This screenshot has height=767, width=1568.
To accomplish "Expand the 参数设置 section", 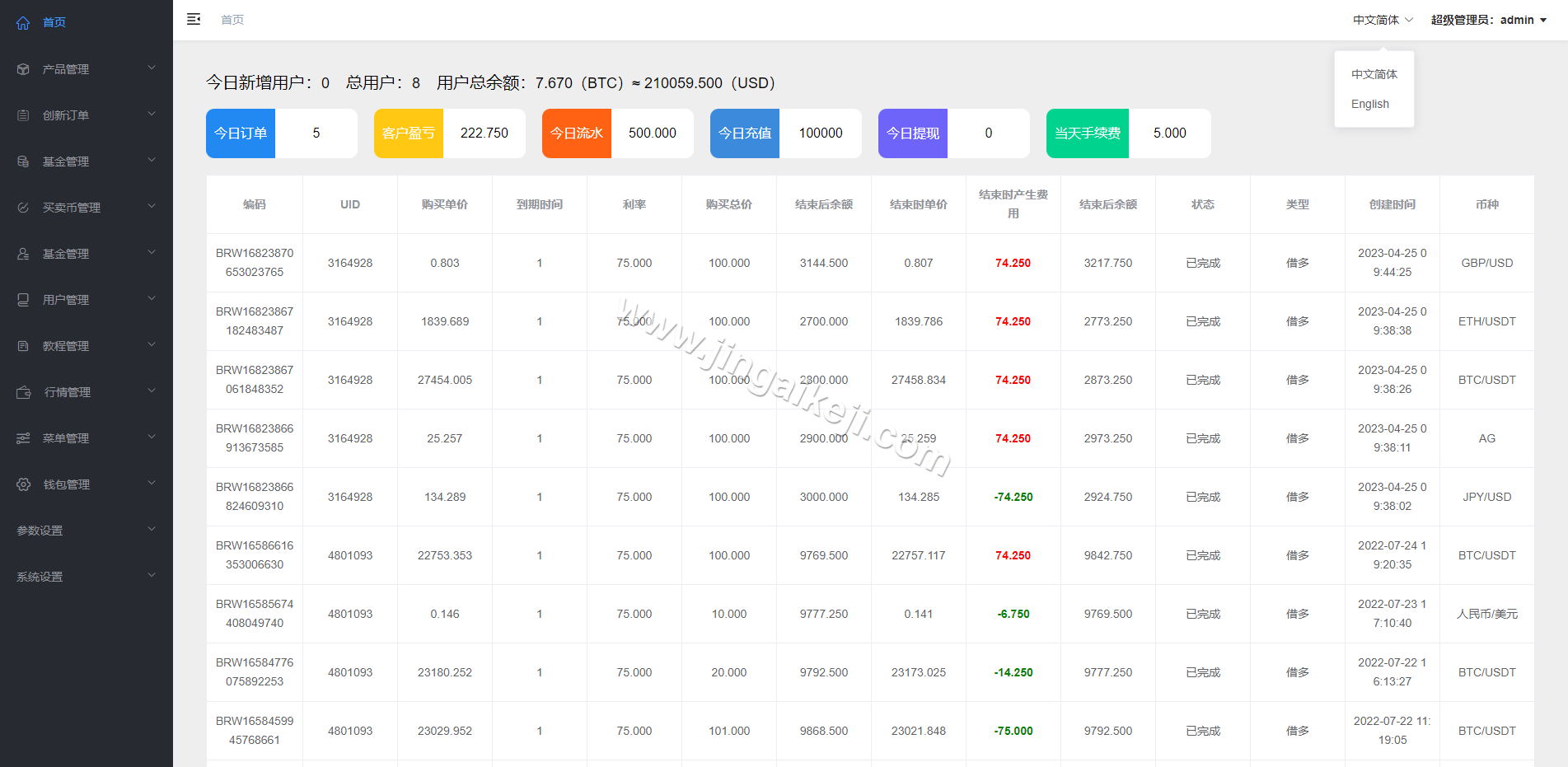I will (38, 531).
